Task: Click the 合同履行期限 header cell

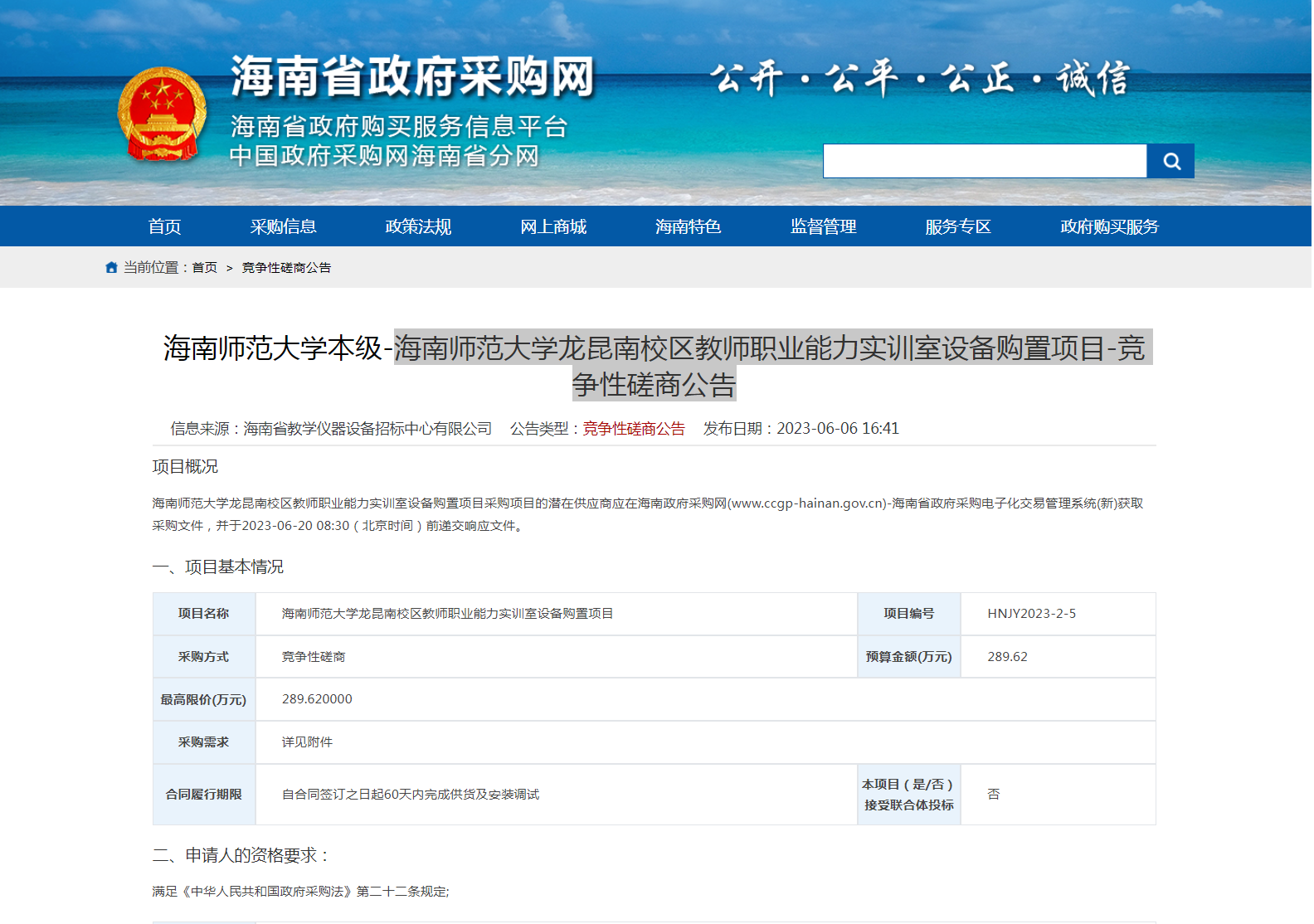Action: pos(204,795)
